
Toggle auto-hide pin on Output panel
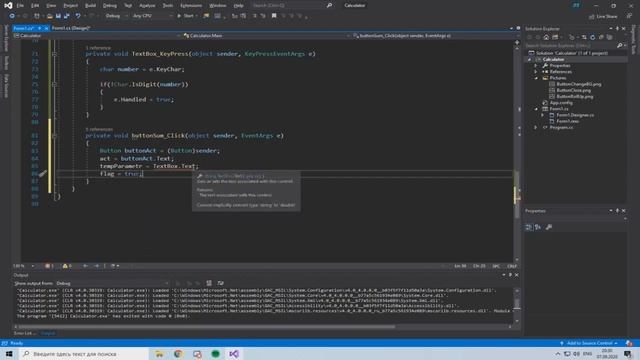point(510,275)
